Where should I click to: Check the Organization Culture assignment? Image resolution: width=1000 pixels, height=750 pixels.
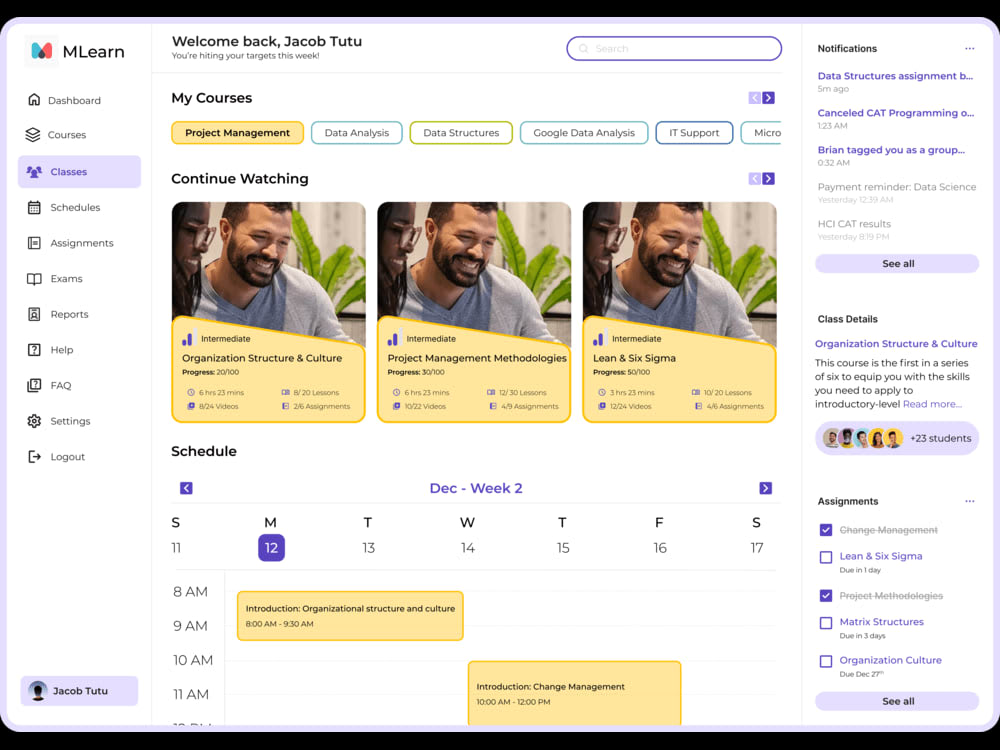coord(825,661)
